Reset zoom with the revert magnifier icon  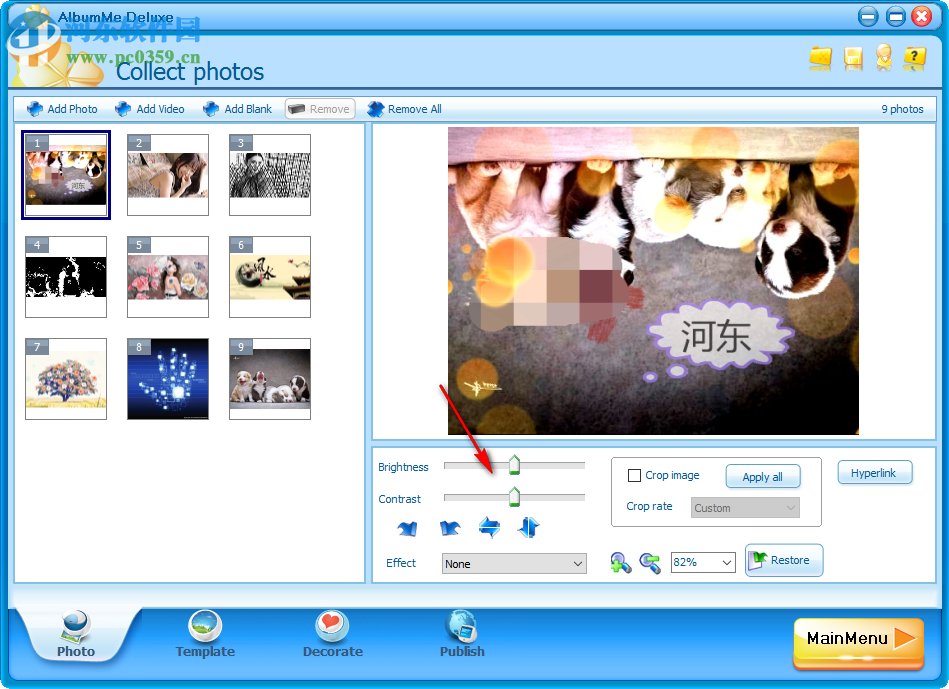tap(649, 562)
